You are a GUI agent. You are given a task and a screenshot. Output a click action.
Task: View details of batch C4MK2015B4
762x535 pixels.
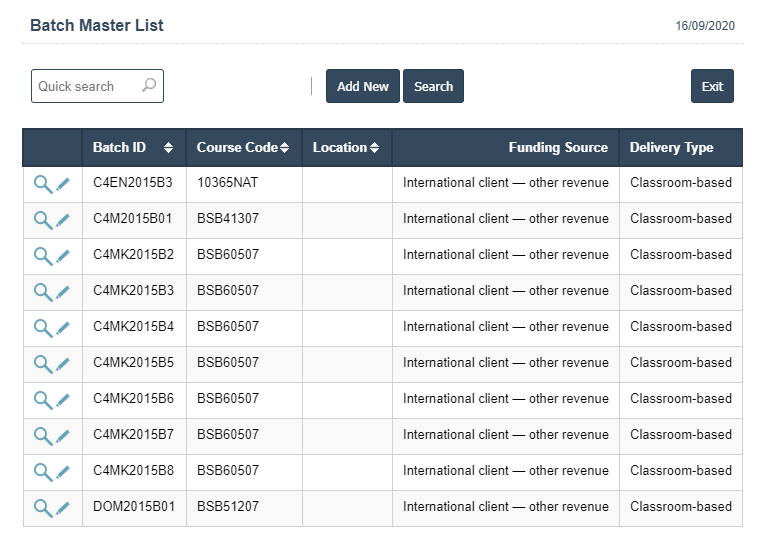(42, 328)
